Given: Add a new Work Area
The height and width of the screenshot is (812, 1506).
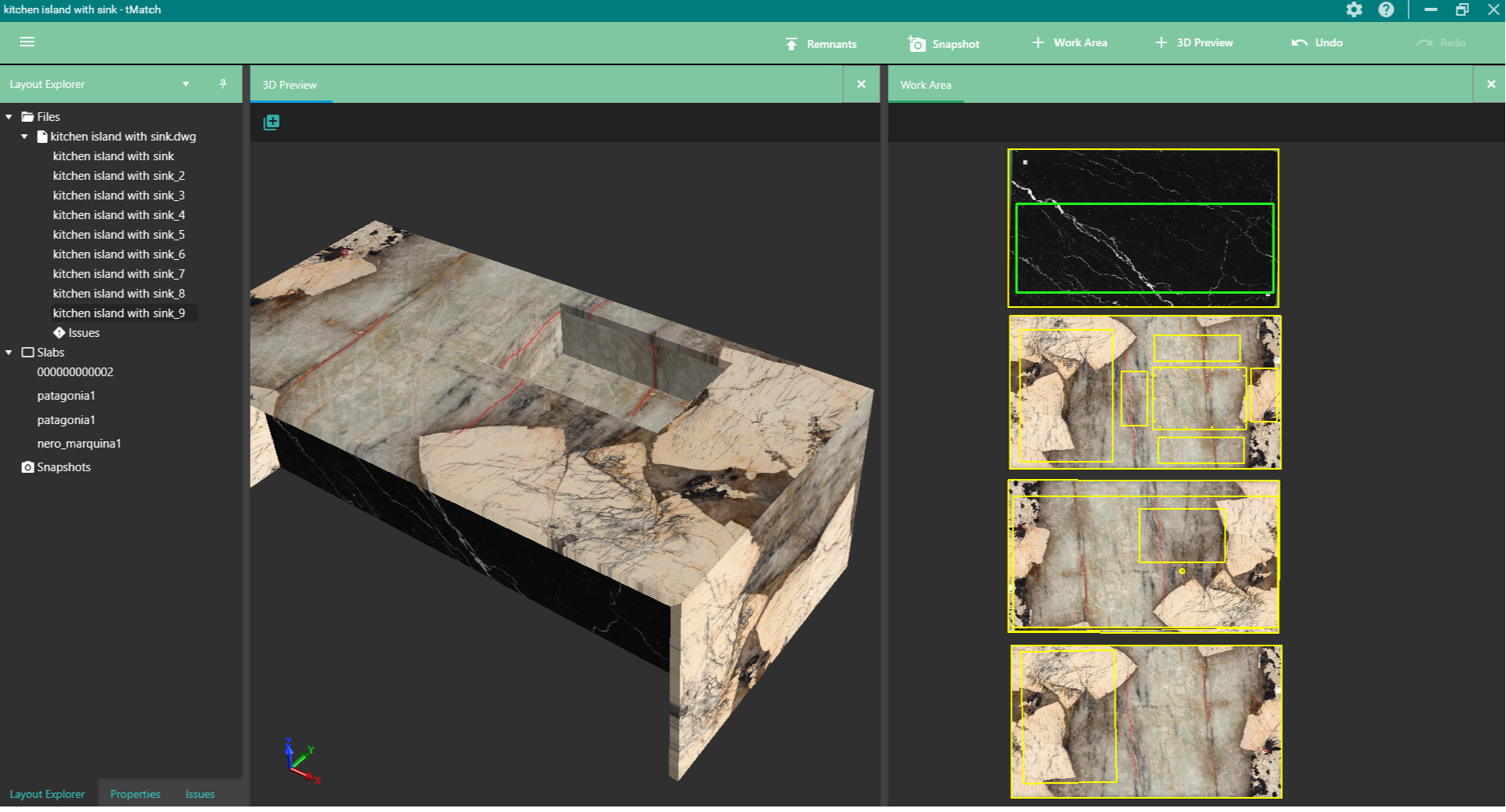Looking at the screenshot, I should [1069, 42].
